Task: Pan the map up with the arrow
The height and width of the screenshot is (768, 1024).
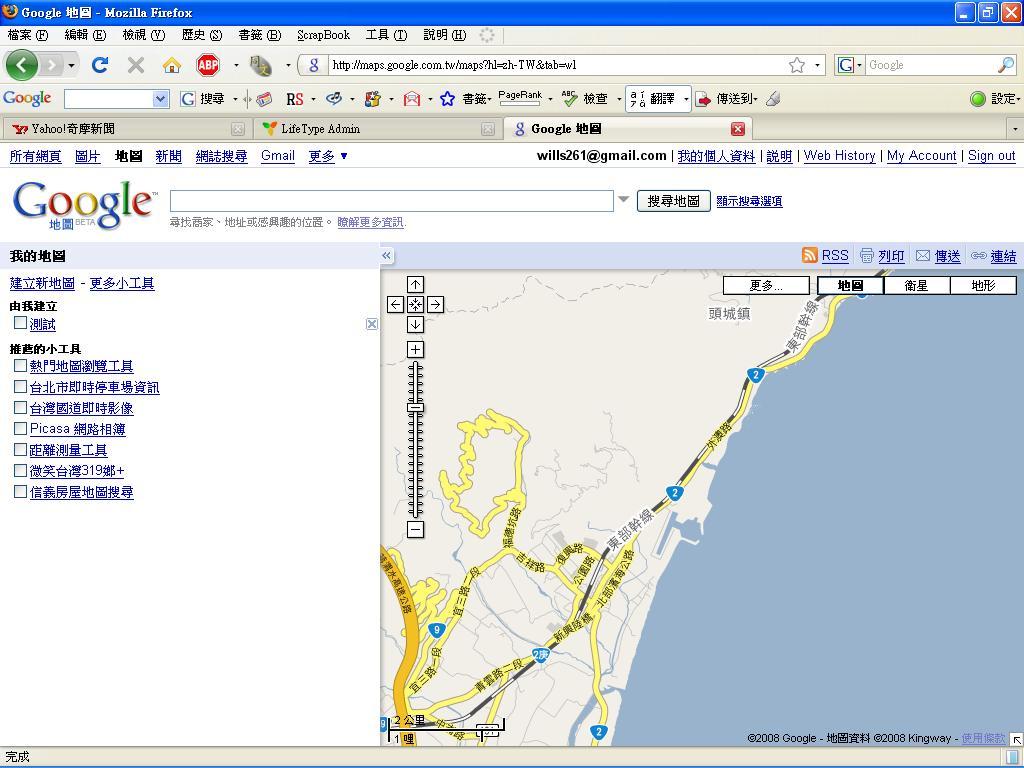Action: point(415,284)
